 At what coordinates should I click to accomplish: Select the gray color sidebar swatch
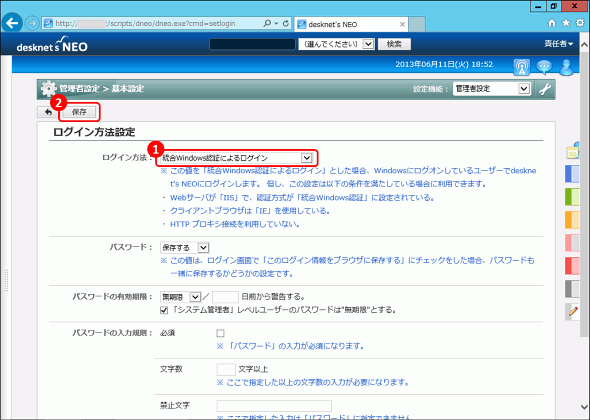572,289
